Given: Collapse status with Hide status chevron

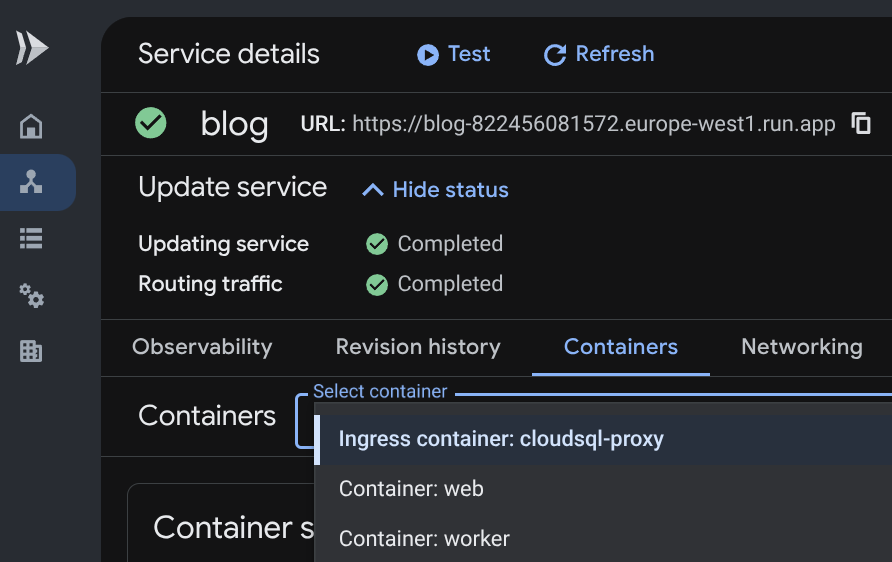Looking at the screenshot, I should coord(373,189).
